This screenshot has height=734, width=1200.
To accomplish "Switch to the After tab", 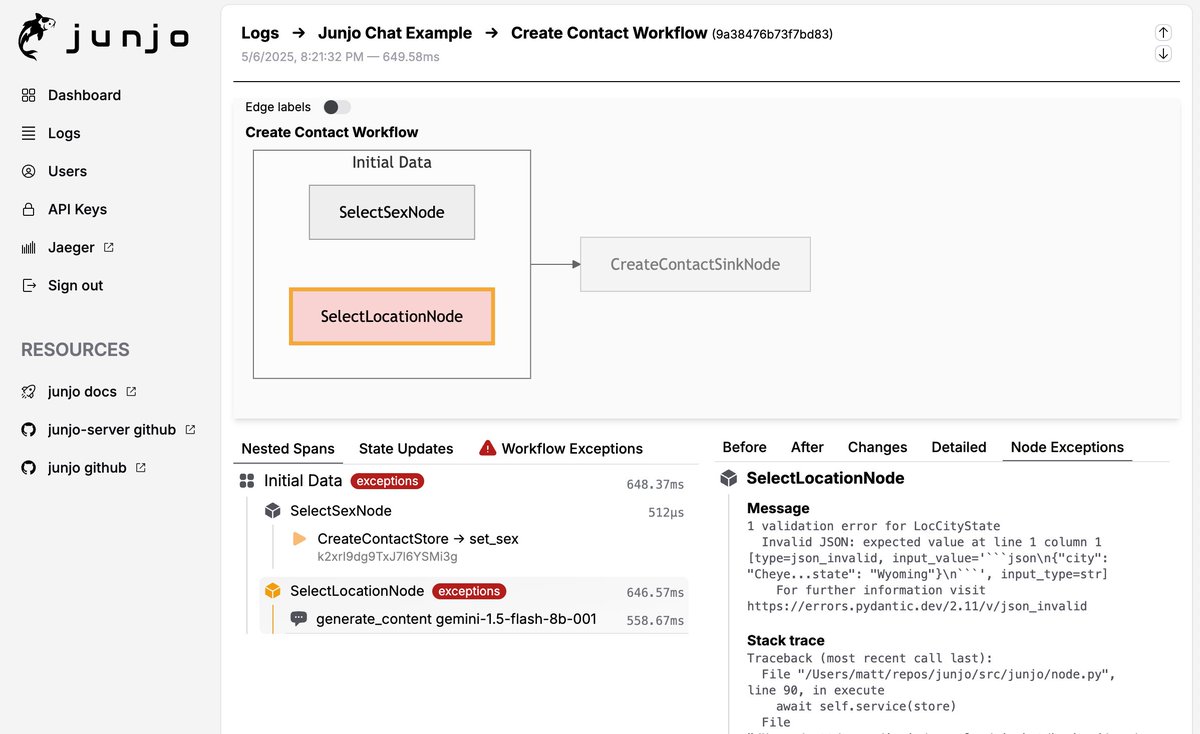I will tap(807, 447).
